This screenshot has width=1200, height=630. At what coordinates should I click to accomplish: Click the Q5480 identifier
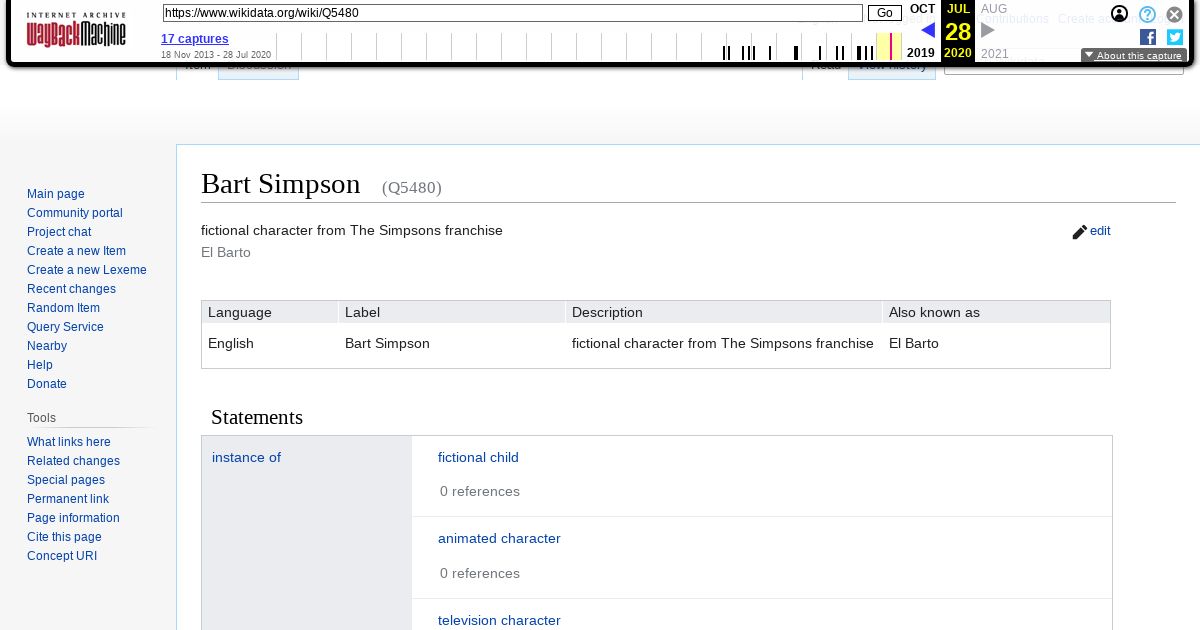click(411, 187)
